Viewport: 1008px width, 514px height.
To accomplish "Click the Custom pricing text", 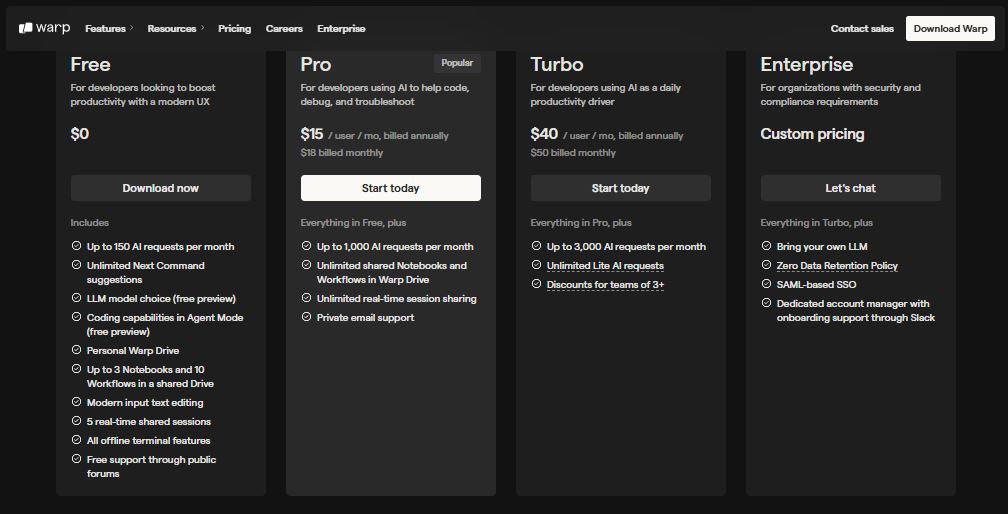I will click(813, 134).
